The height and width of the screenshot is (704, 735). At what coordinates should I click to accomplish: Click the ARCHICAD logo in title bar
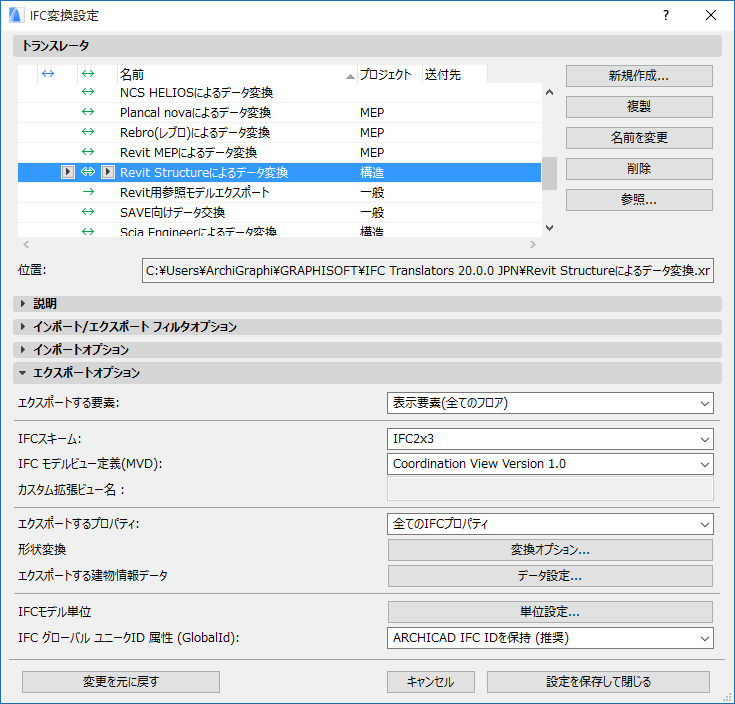(x=16, y=15)
